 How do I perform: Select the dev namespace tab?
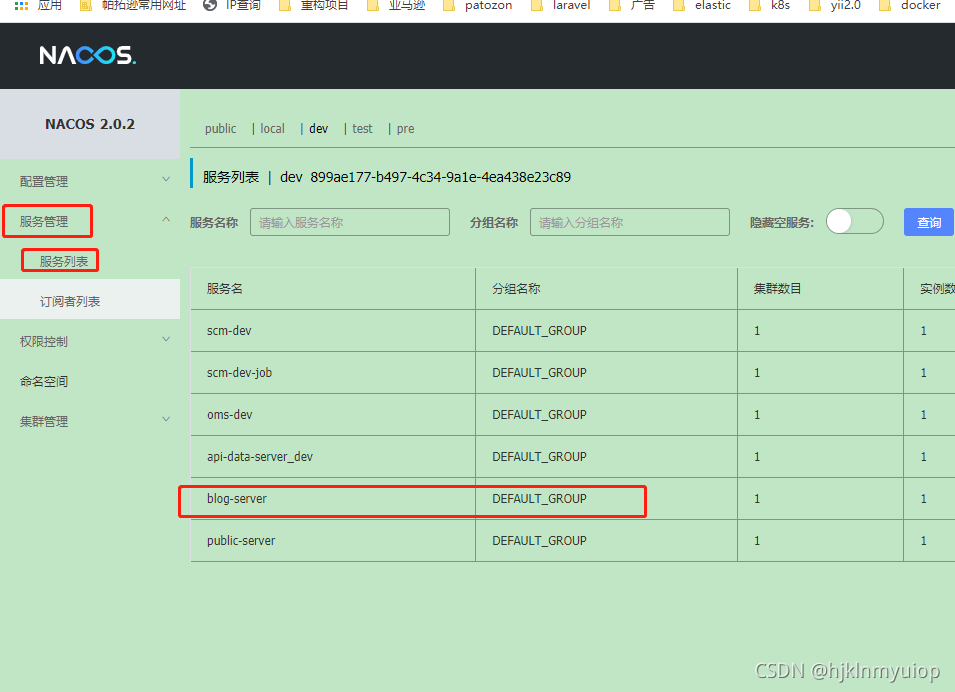(x=319, y=129)
